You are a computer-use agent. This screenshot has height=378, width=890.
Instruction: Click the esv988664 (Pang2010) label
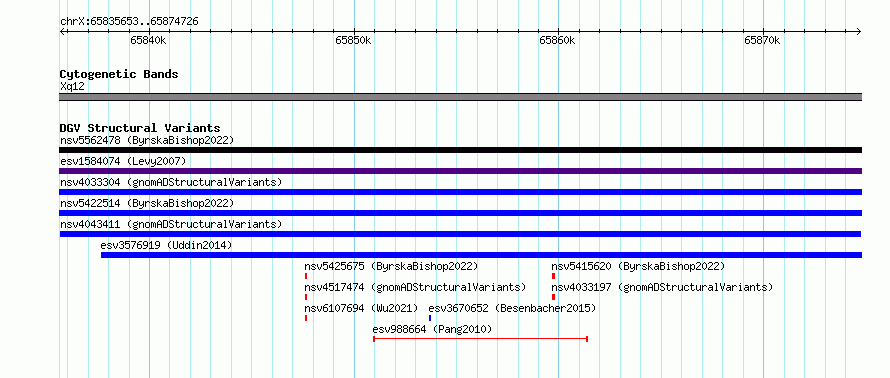(x=432, y=329)
